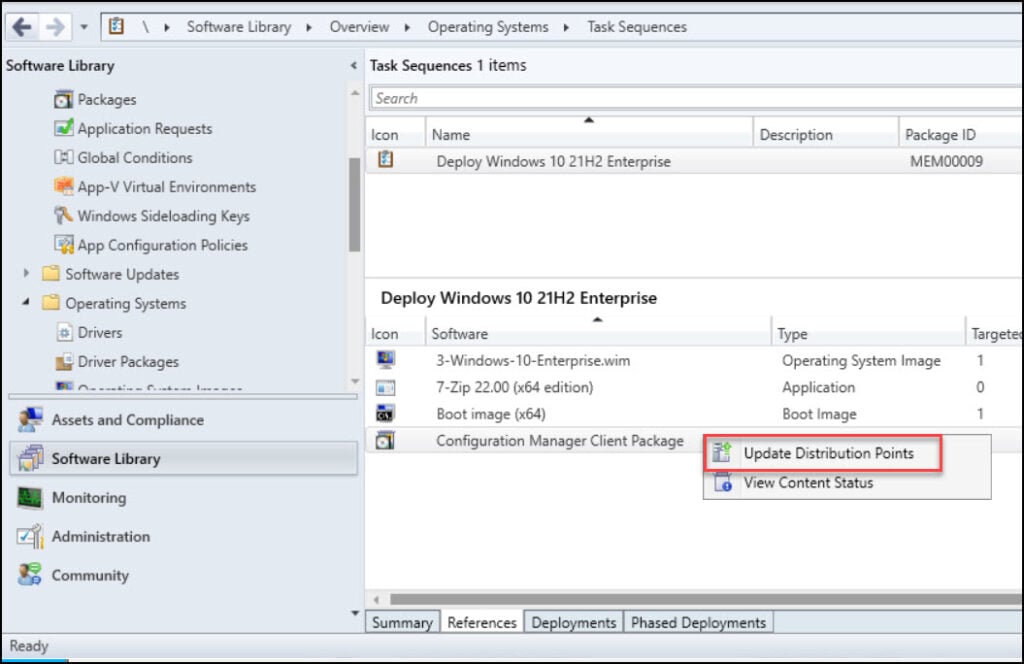Screen dimensions: 1024x664
Task: Select the 7-Zip 22.00 (x64 edition) reference
Action: coord(694,387)
